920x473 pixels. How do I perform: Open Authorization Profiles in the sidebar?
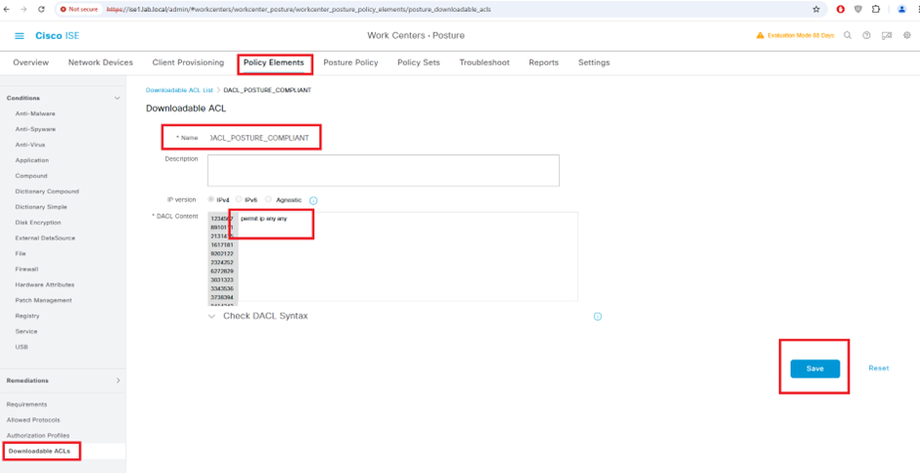[x=38, y=435]
